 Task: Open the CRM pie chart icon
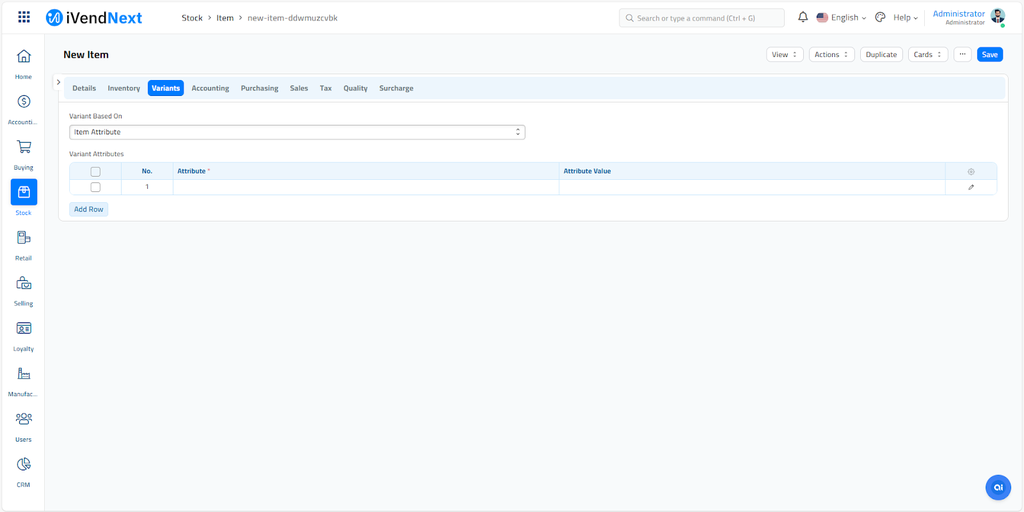click(x=24, y=464)
